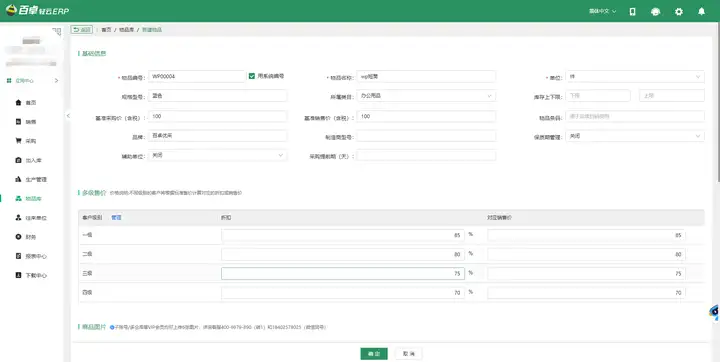Click the shopping cart 采购 icon
Viewport: 720px width, 362px height.
click(18, 141)
